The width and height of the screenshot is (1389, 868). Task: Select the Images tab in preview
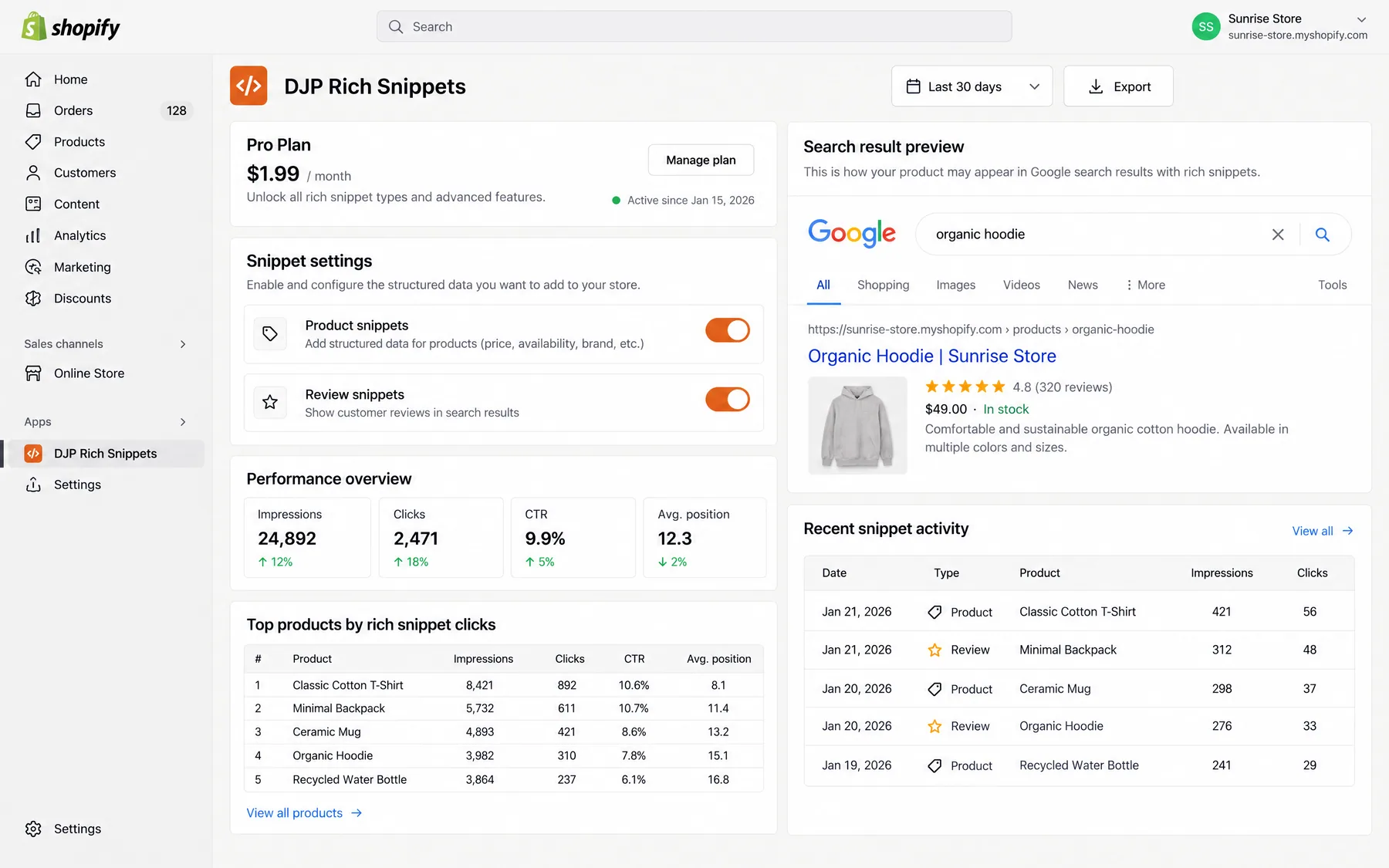956,285
